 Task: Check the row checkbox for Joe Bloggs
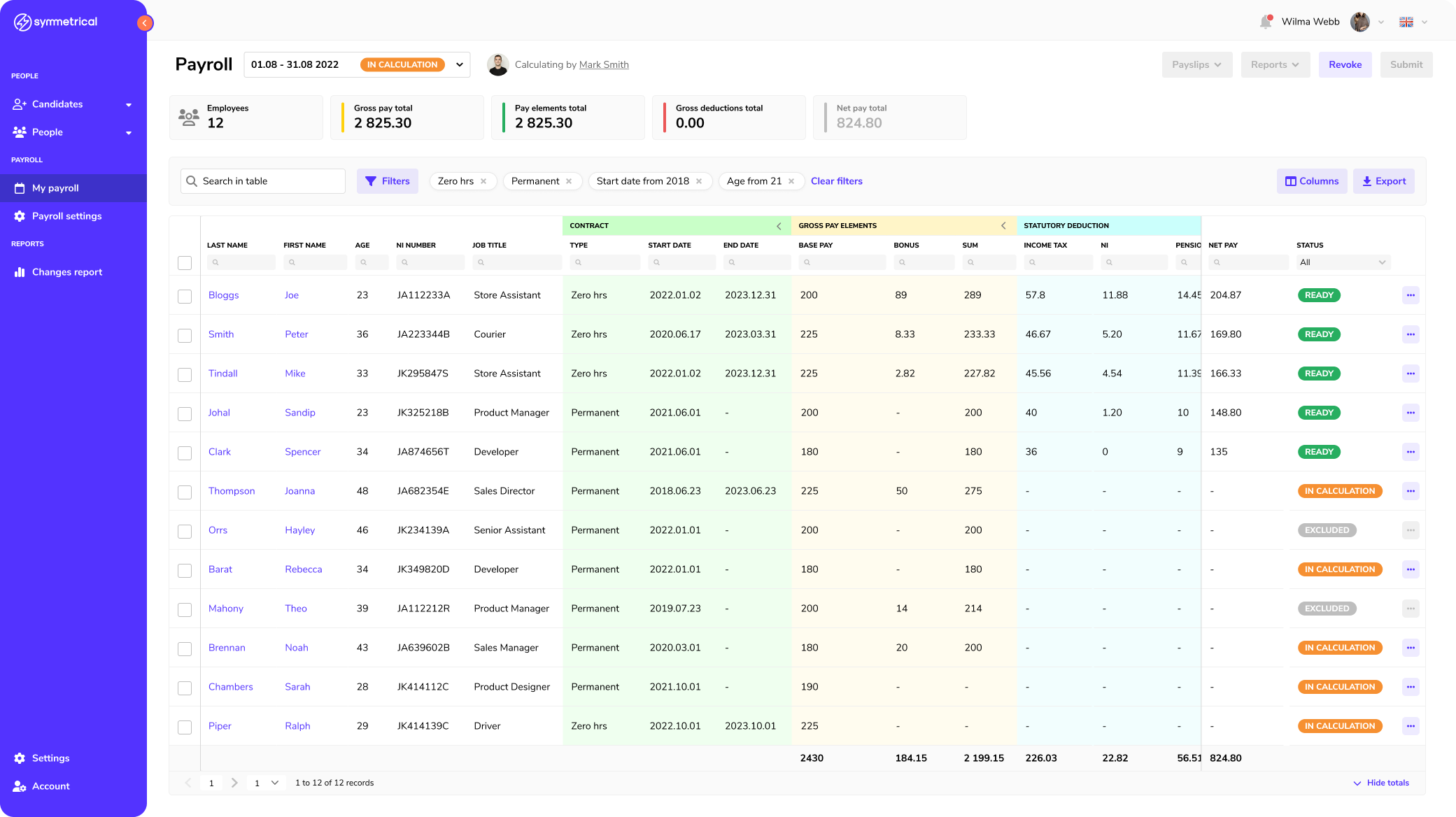pyautogui.click(x=185, y=296)
